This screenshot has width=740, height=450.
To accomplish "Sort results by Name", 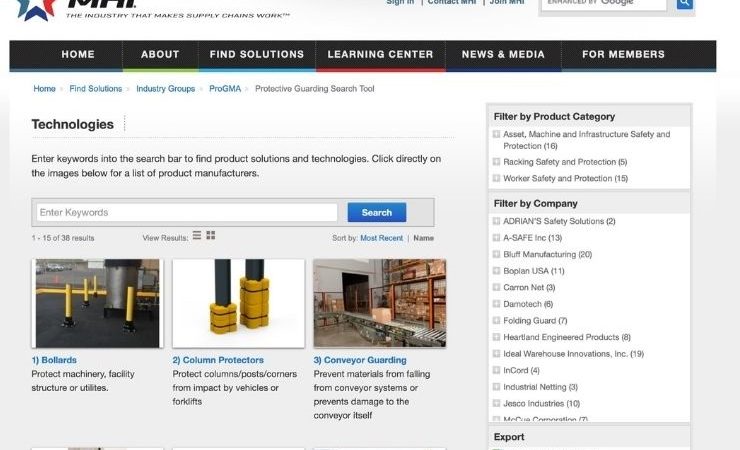I will (423, 238).
